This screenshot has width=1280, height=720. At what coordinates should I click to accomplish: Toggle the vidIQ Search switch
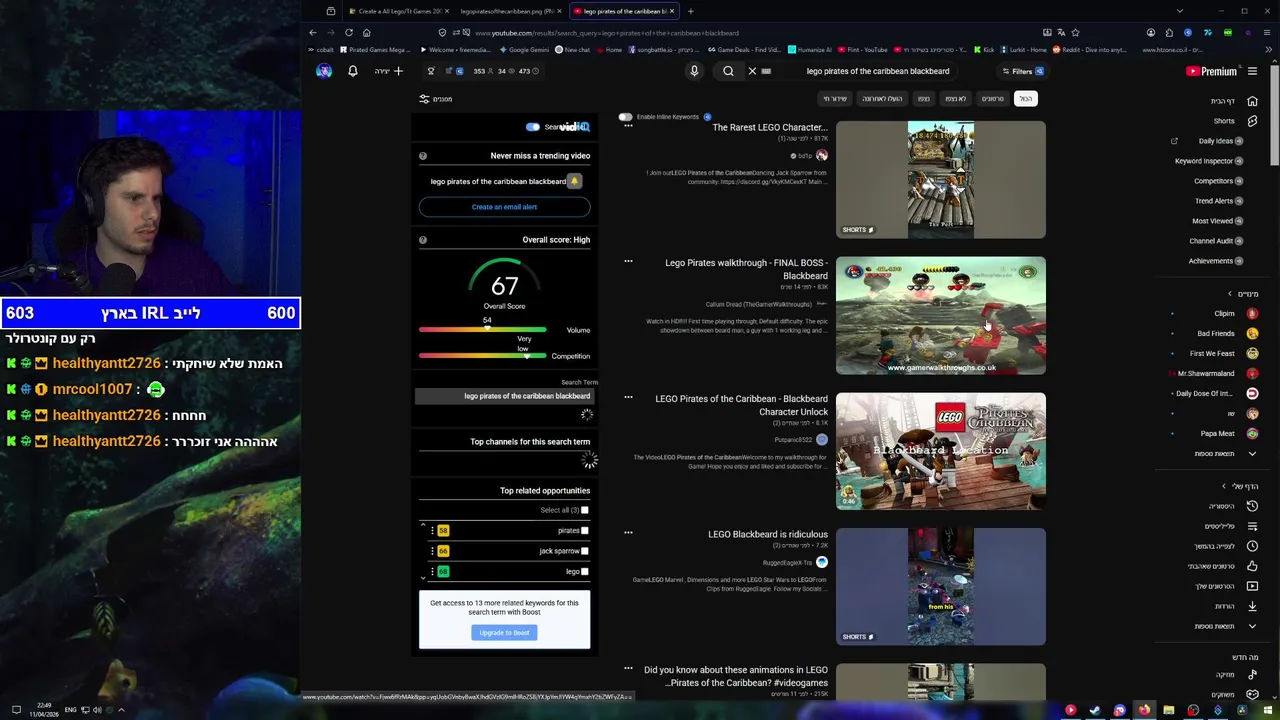coord(533,127)
